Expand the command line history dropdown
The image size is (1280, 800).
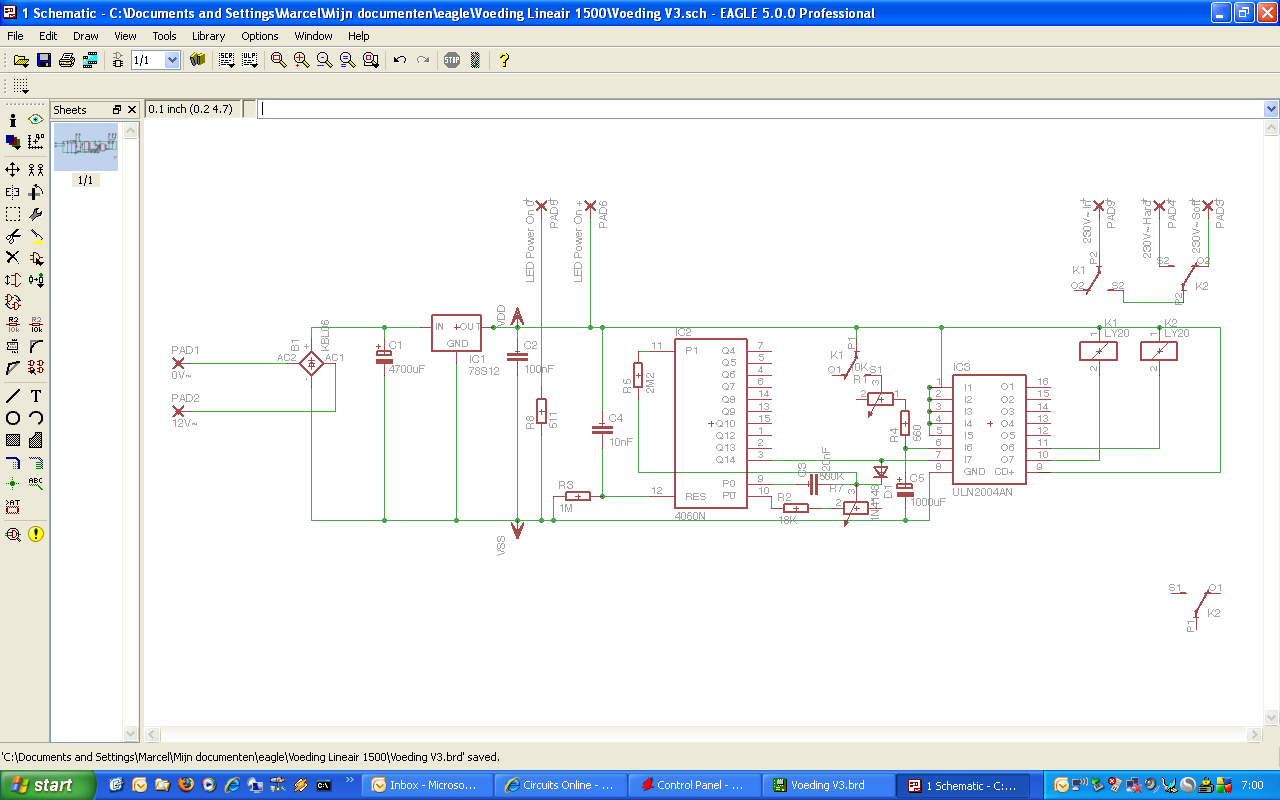tap(1271, 109)
